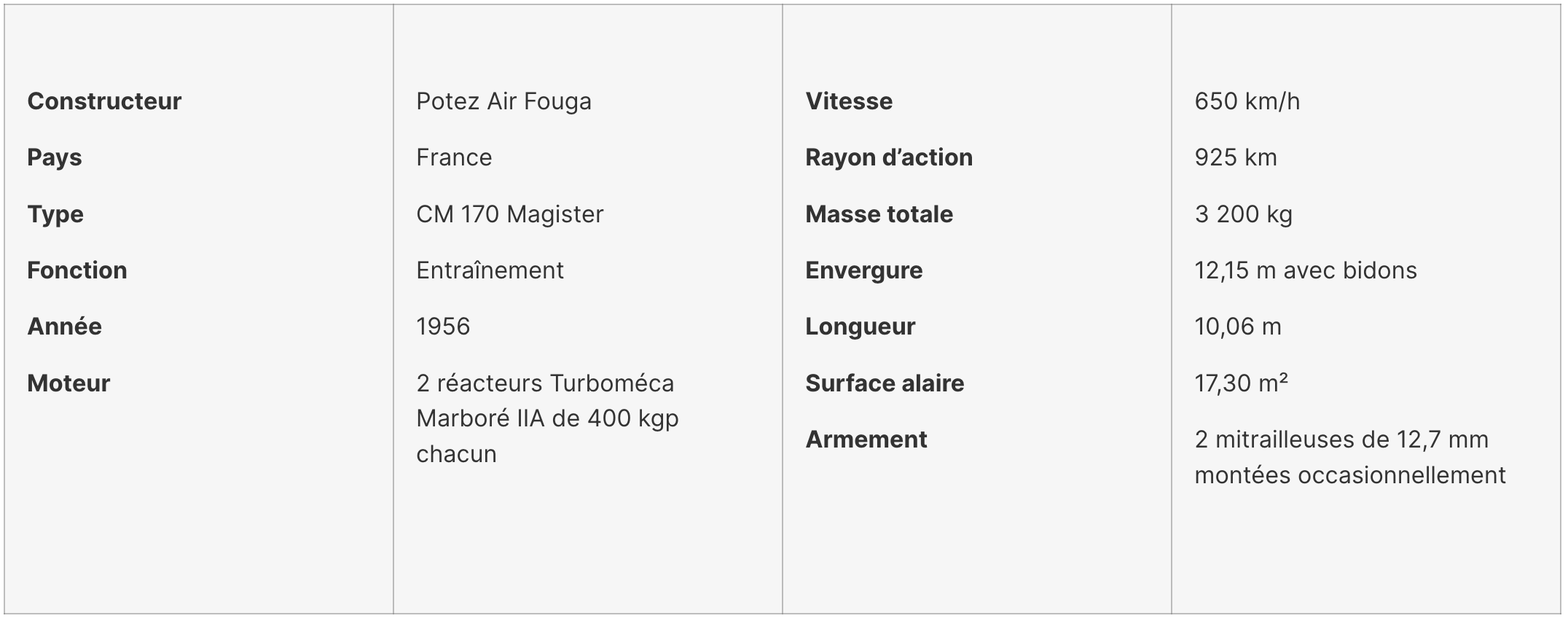
Task: Select the Potez Air Fouga value
Action: pyautogui.click(x=503, y=101)
